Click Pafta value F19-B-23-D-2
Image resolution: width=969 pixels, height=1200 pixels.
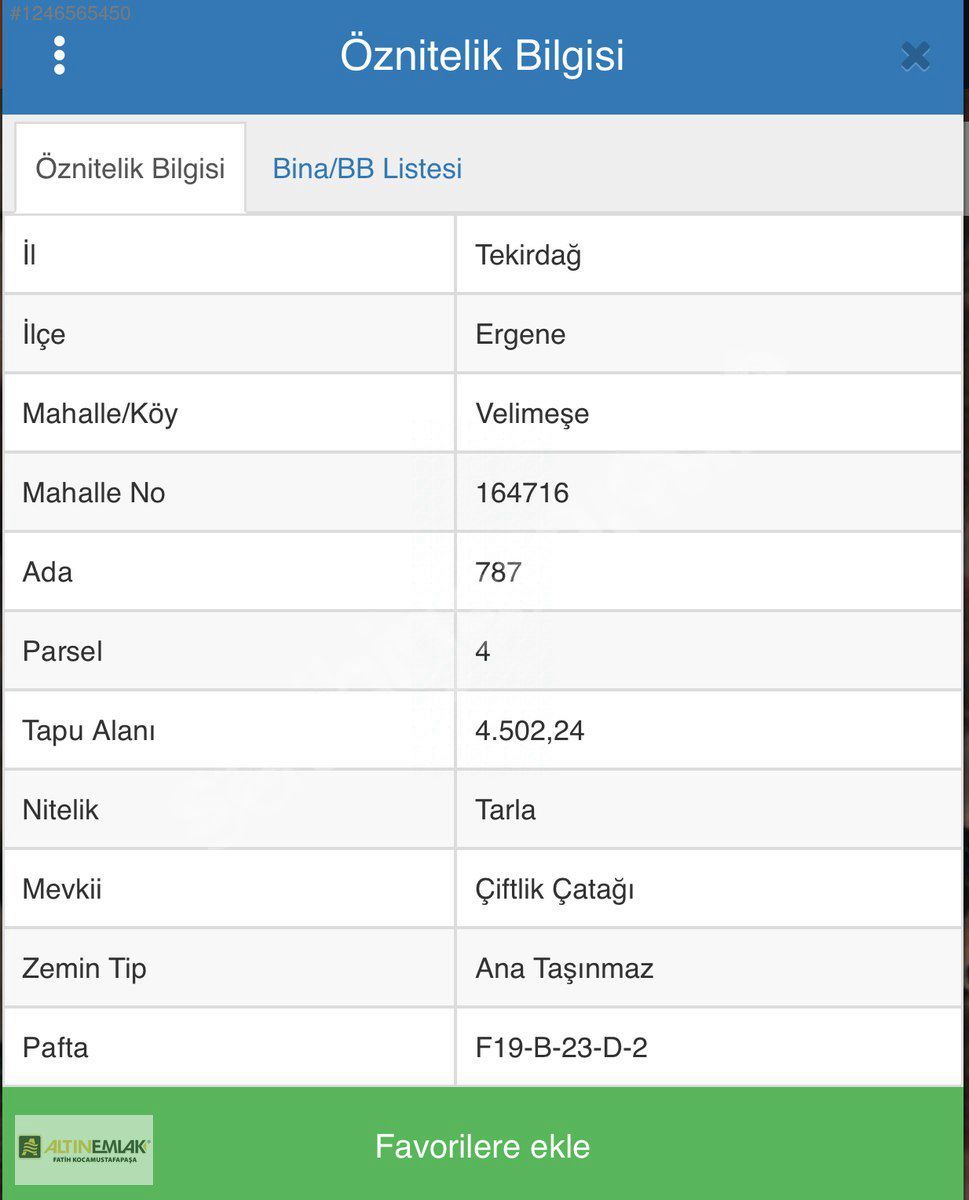click(x=561, y=1048)
